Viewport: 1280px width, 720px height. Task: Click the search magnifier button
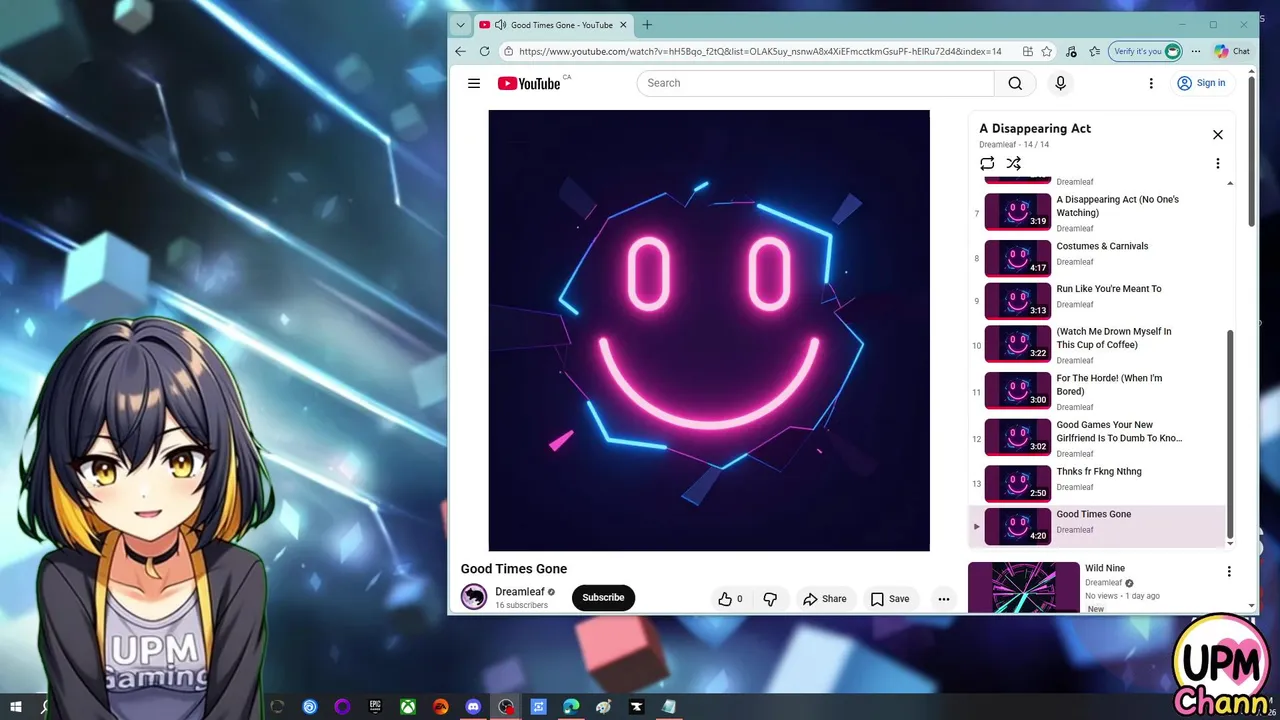point(1015,83)
